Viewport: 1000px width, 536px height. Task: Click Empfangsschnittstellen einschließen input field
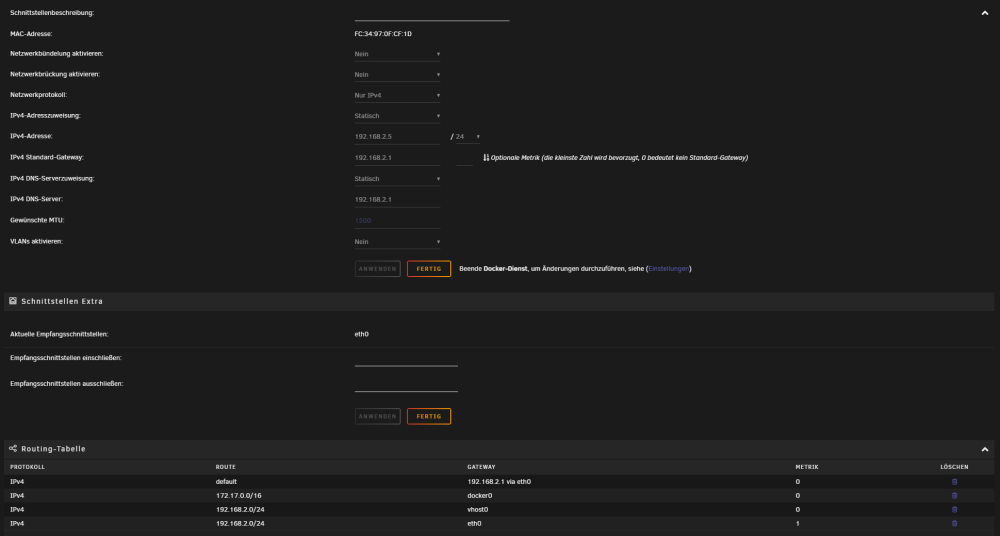pos(406,359)
